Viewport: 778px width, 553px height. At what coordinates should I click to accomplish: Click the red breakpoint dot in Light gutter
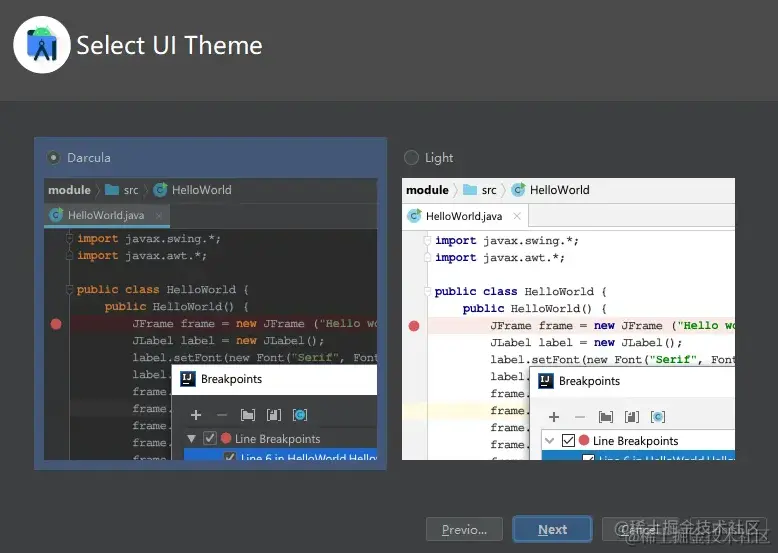click(414, 326)
